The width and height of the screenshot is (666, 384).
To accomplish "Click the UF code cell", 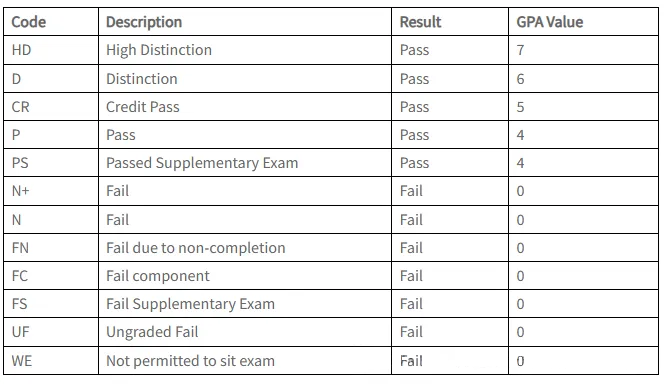I will pos(51,332).
